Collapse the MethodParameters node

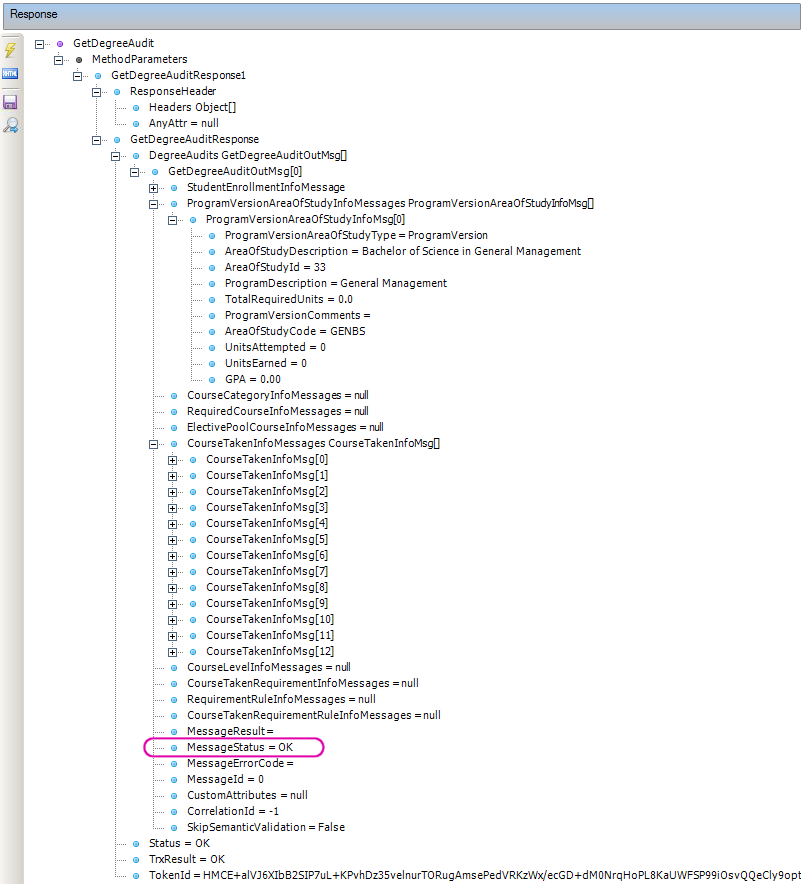[59, 60]
